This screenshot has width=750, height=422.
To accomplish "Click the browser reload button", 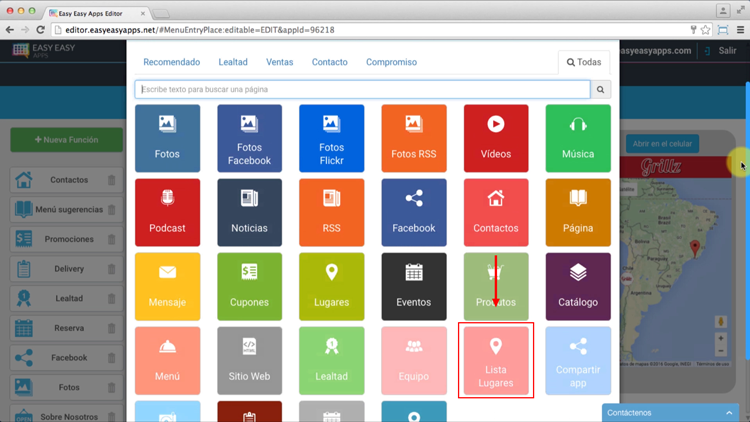I will [41, 30].
